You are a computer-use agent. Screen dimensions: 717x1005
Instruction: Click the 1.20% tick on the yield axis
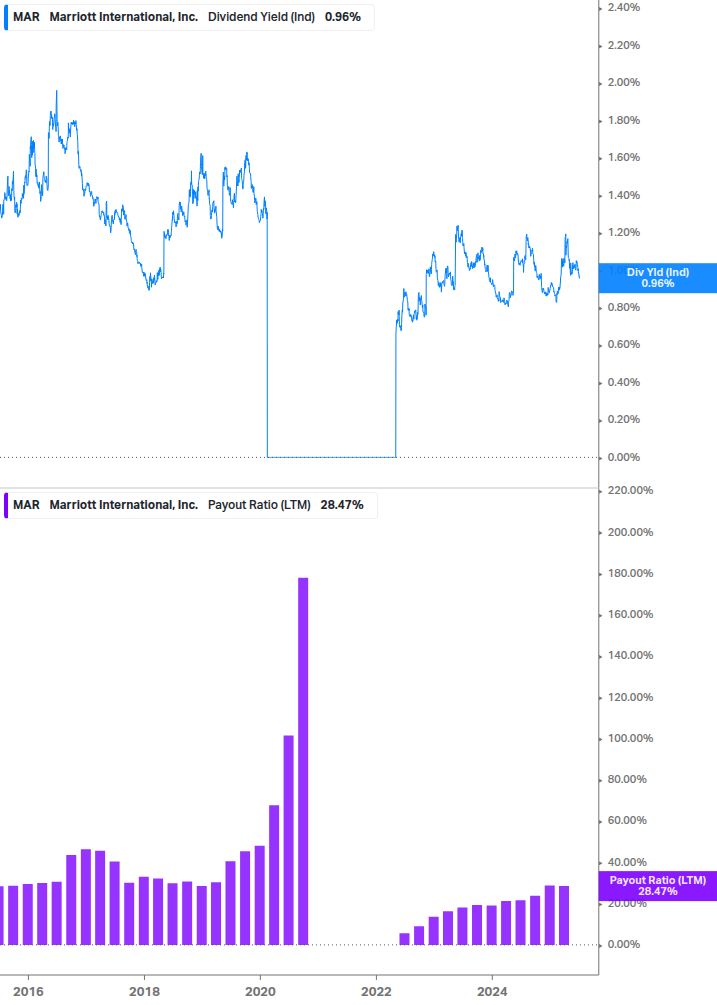[623, 233]
